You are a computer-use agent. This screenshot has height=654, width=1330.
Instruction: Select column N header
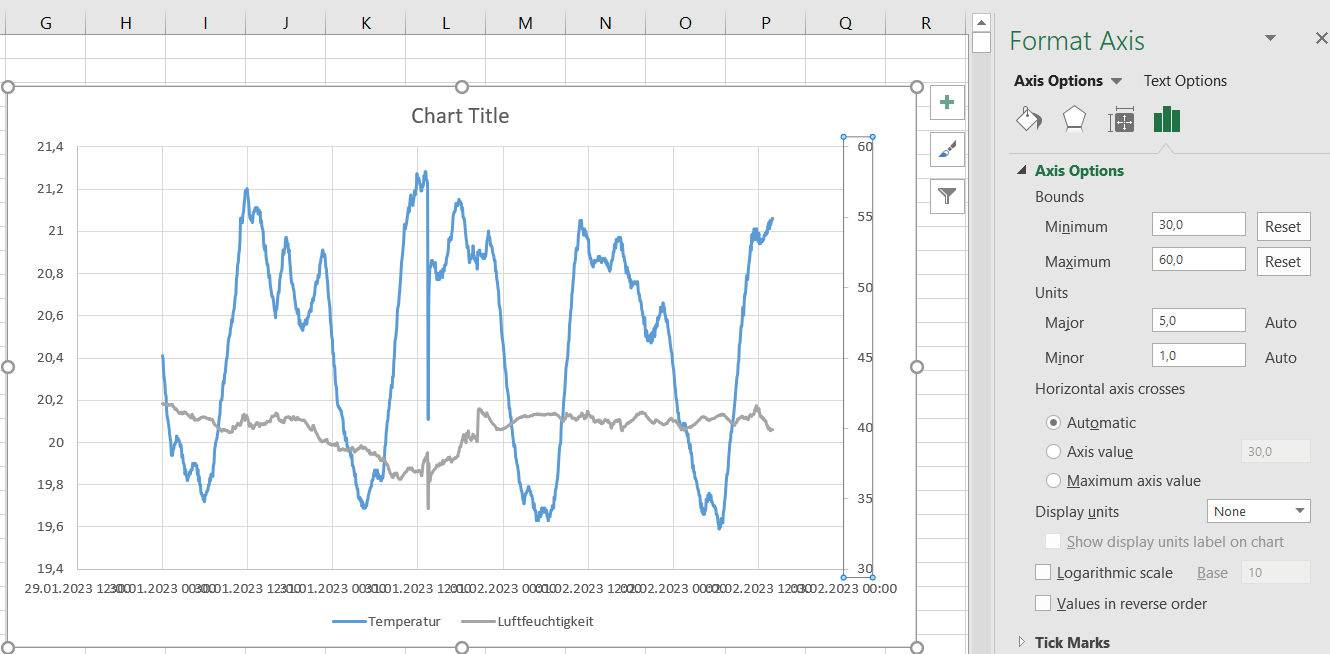click(606, 23)
